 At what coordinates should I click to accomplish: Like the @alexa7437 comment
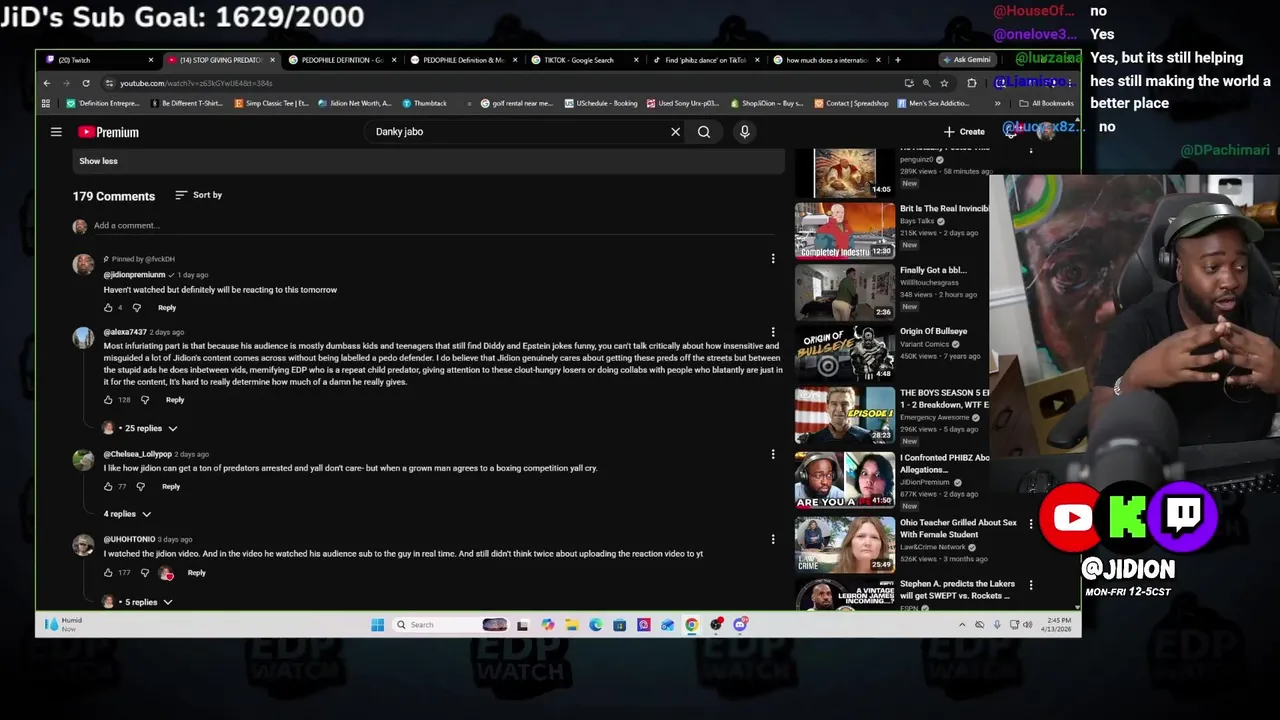[x=108, y=400]
